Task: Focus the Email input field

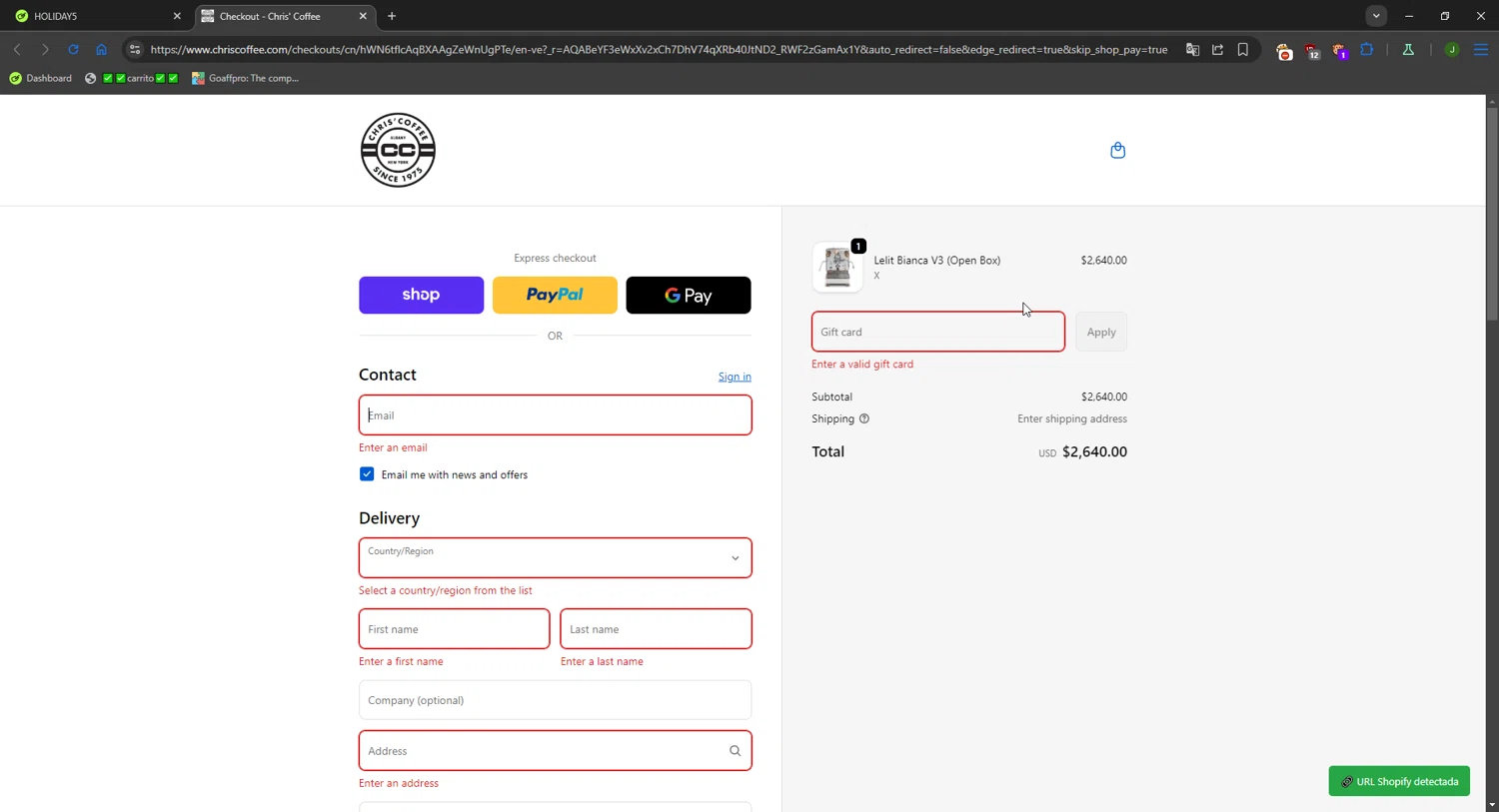Action: click(x=555, y=414)
